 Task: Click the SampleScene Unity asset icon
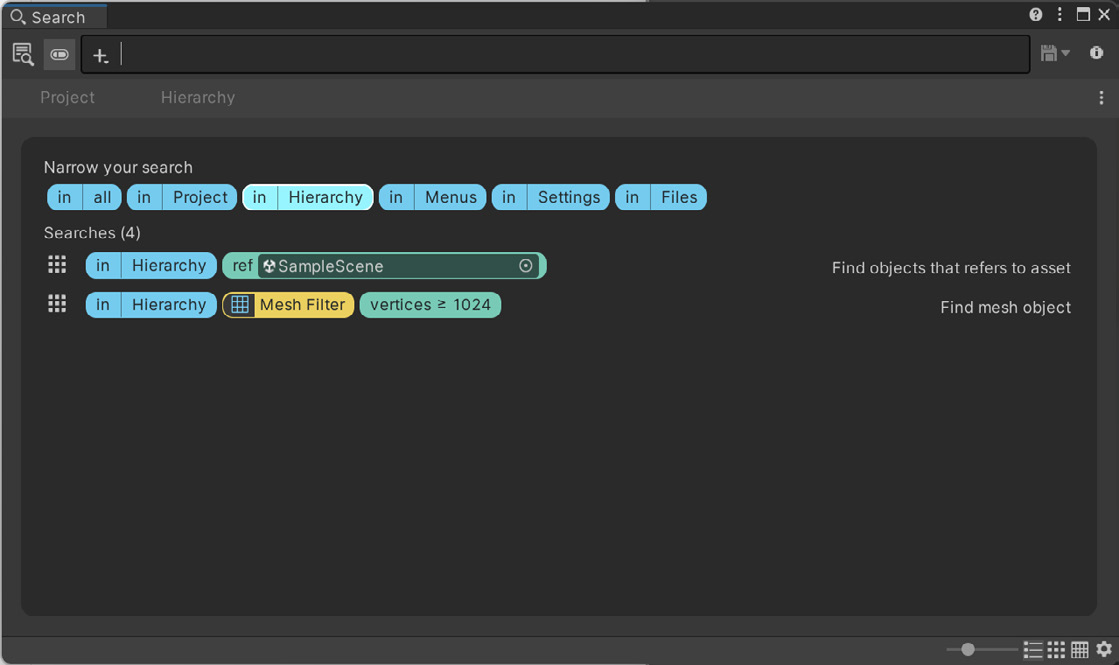[269, 266]
